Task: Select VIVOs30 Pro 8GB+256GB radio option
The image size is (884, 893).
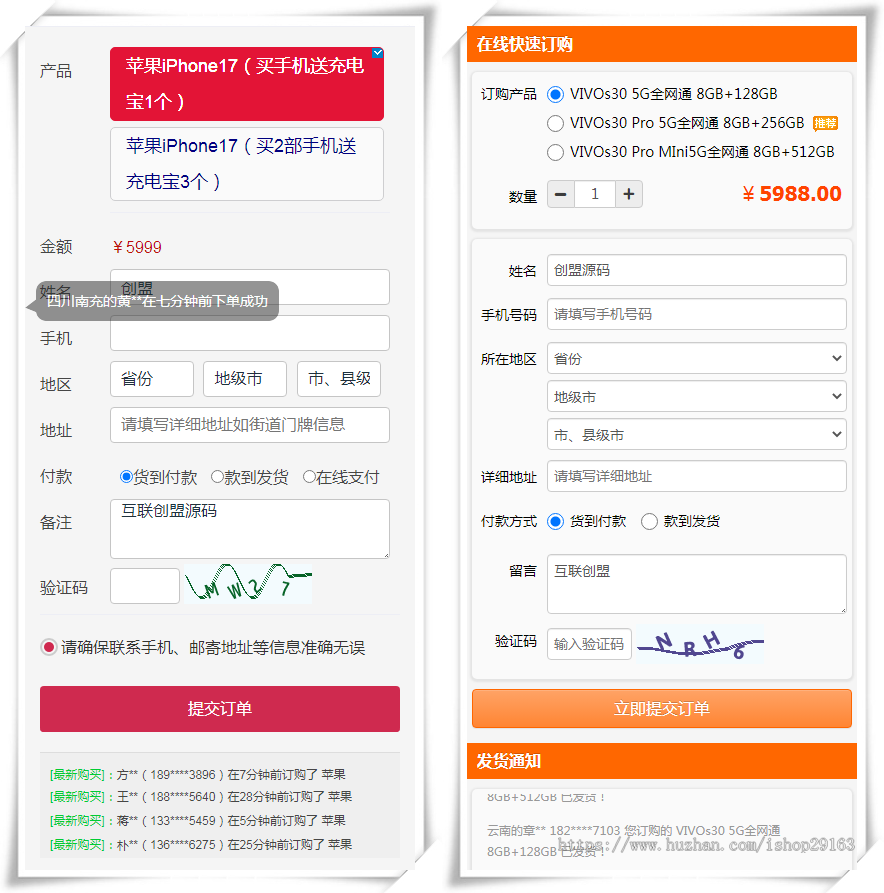Action: pos(555,123)
